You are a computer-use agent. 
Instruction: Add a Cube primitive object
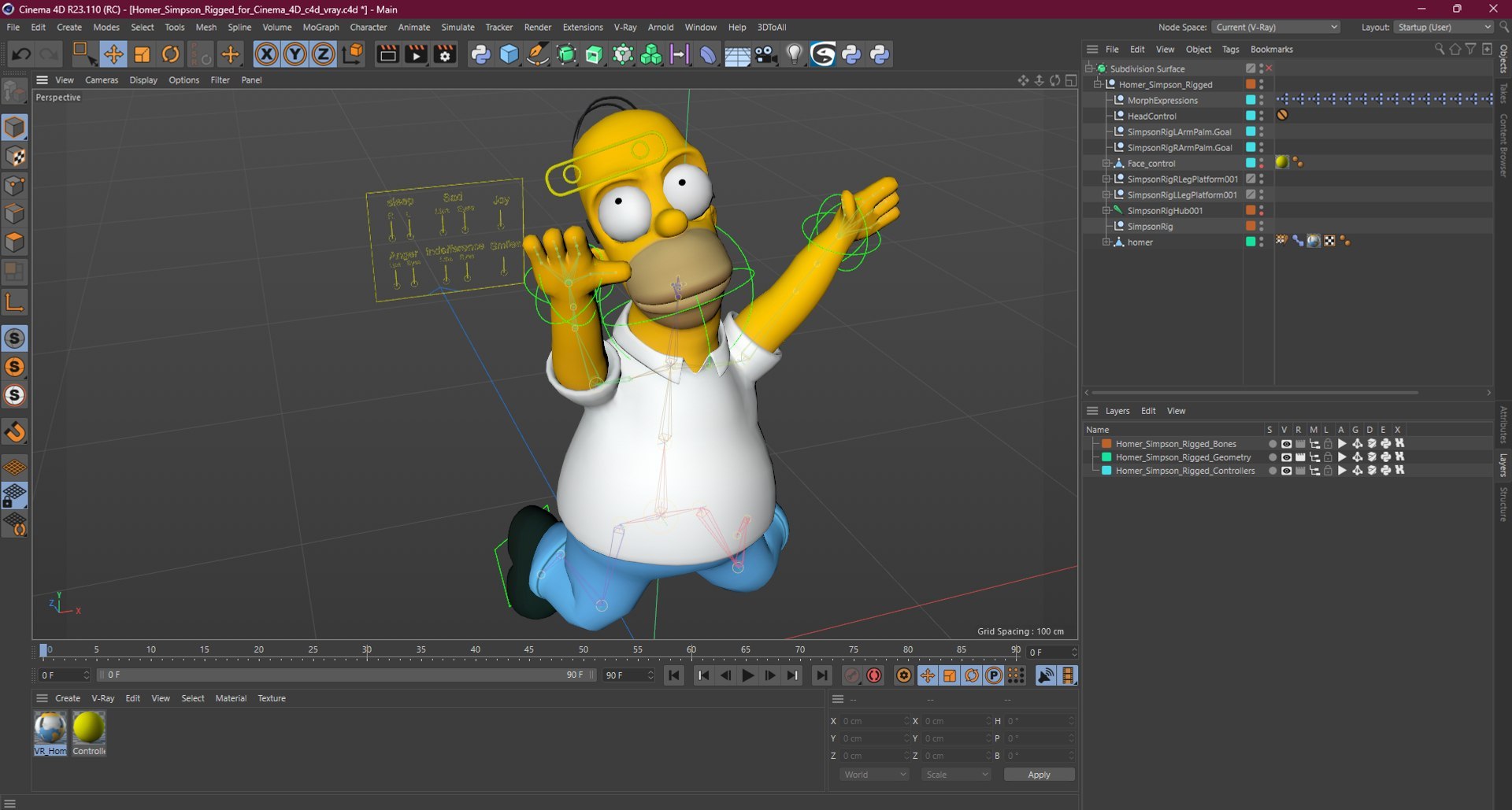[510, 54]
